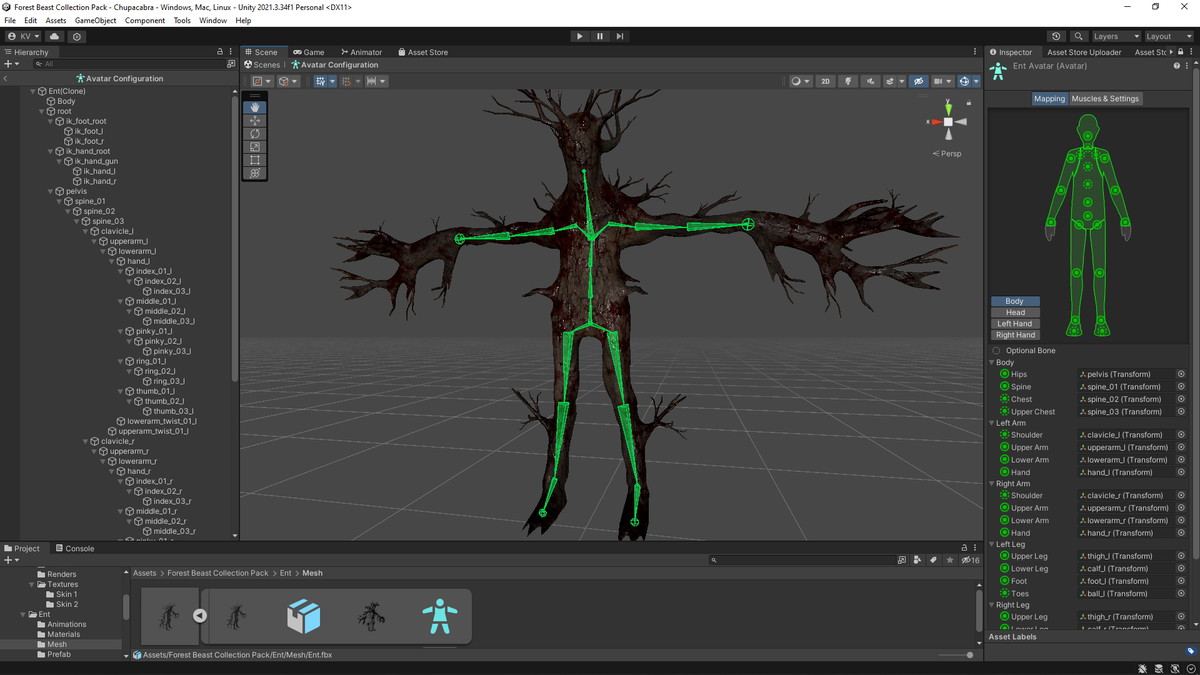Click the cloud services icon
This screenshot has width=1200, height=675.
pyautogui.click(x=55, y=36)
